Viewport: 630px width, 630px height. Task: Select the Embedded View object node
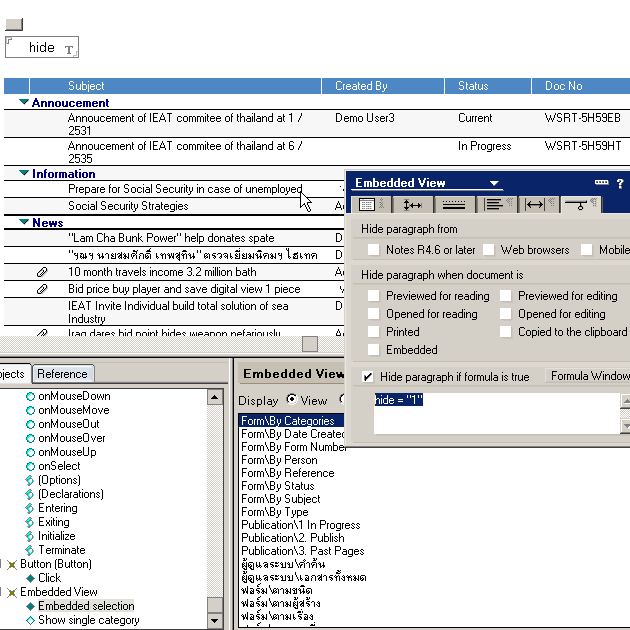click(59, 592)
